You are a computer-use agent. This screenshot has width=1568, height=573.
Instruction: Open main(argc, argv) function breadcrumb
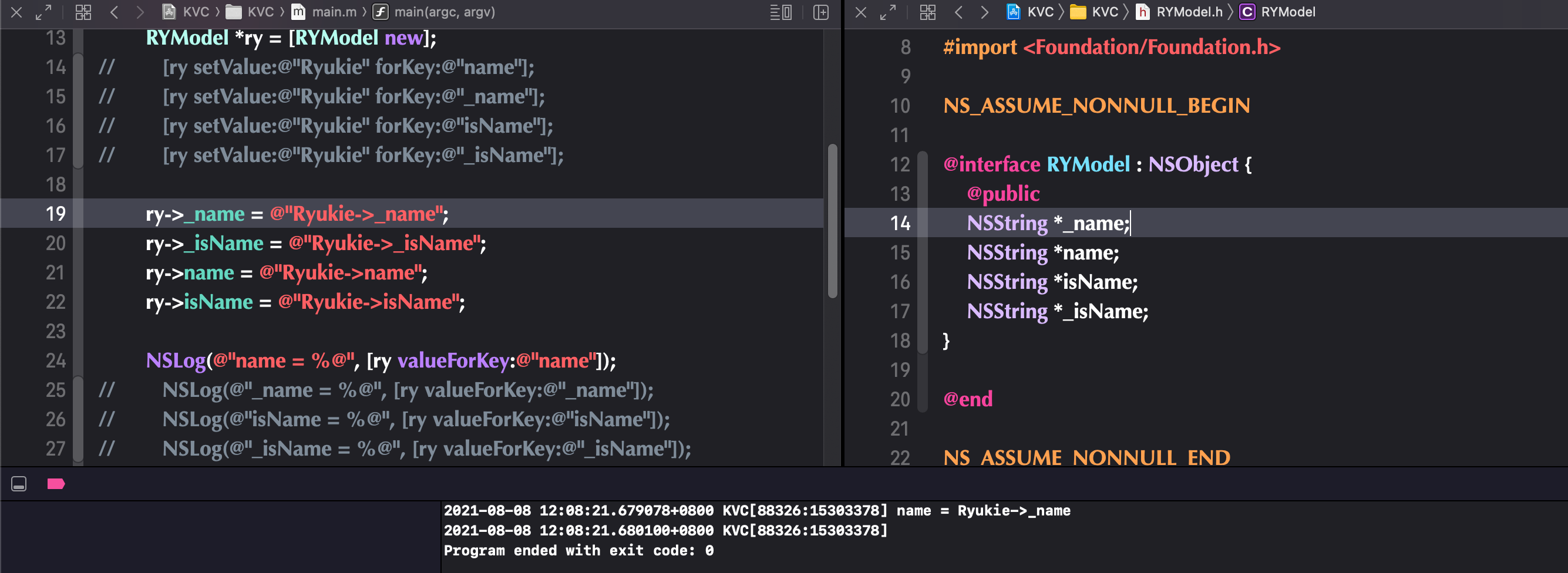(x=434, y=12)
